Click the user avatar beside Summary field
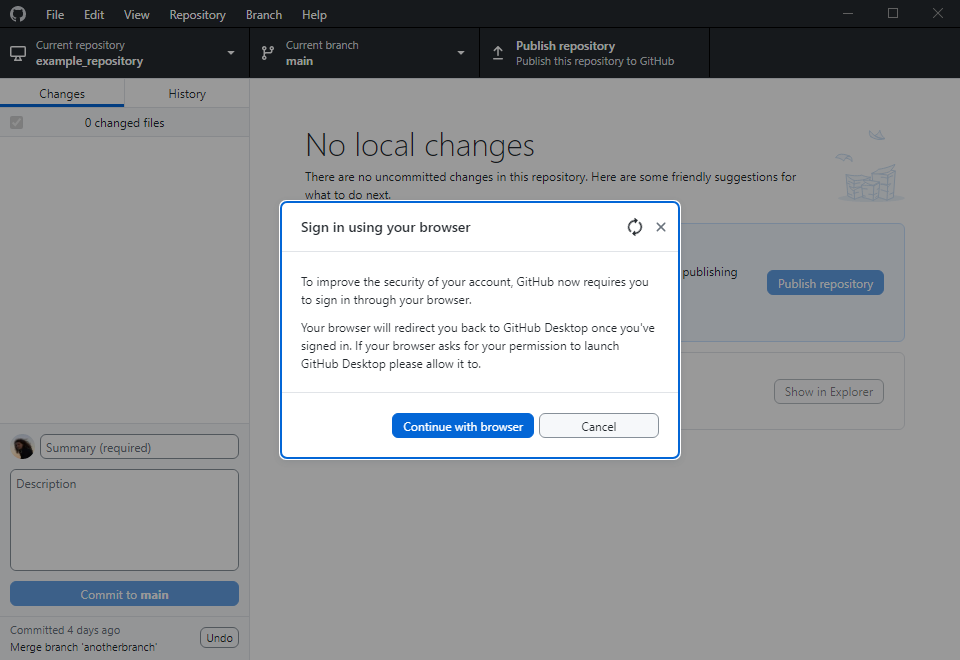 23,447
